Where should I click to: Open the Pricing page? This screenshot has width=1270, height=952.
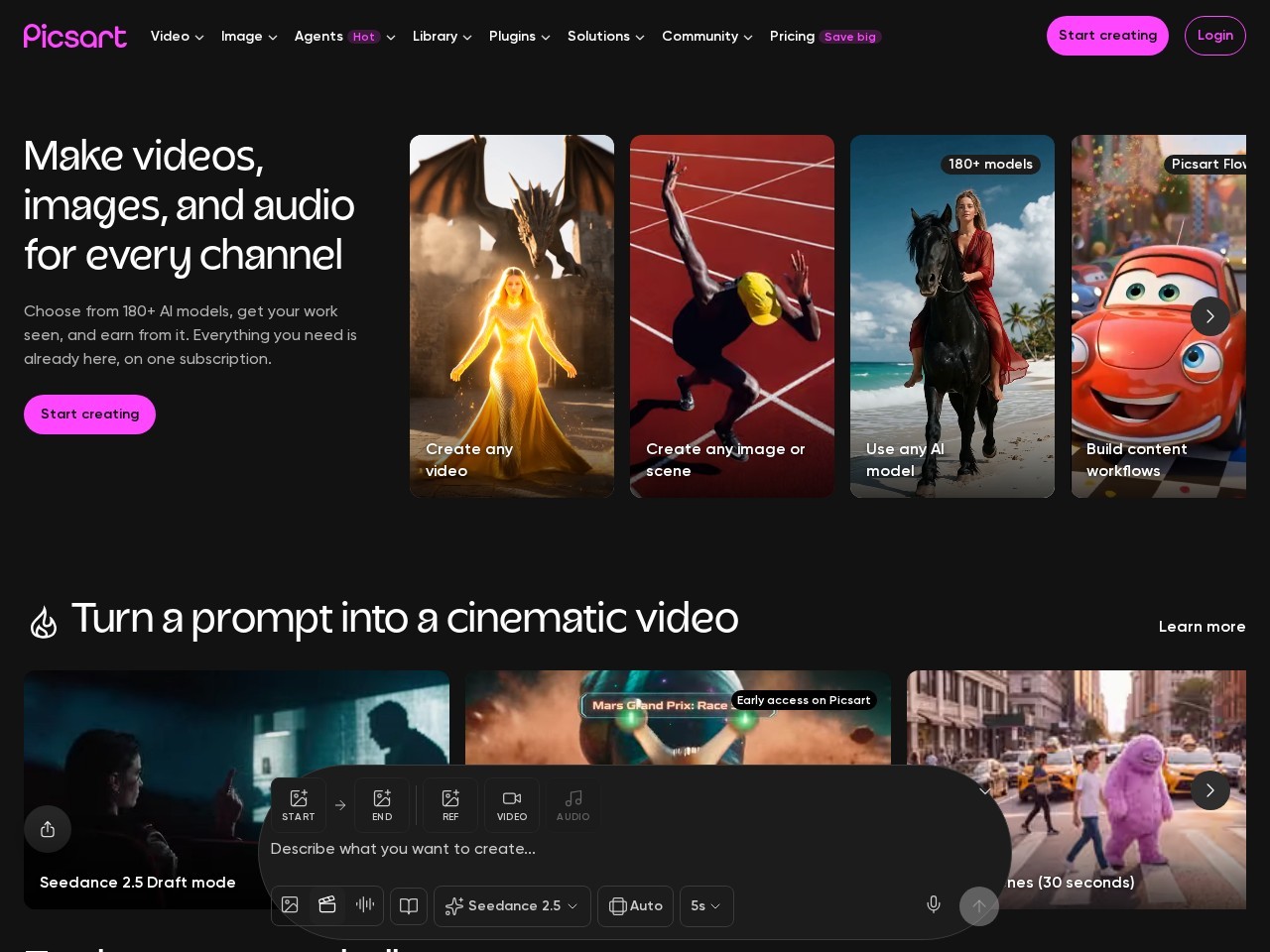pos(792,36)
